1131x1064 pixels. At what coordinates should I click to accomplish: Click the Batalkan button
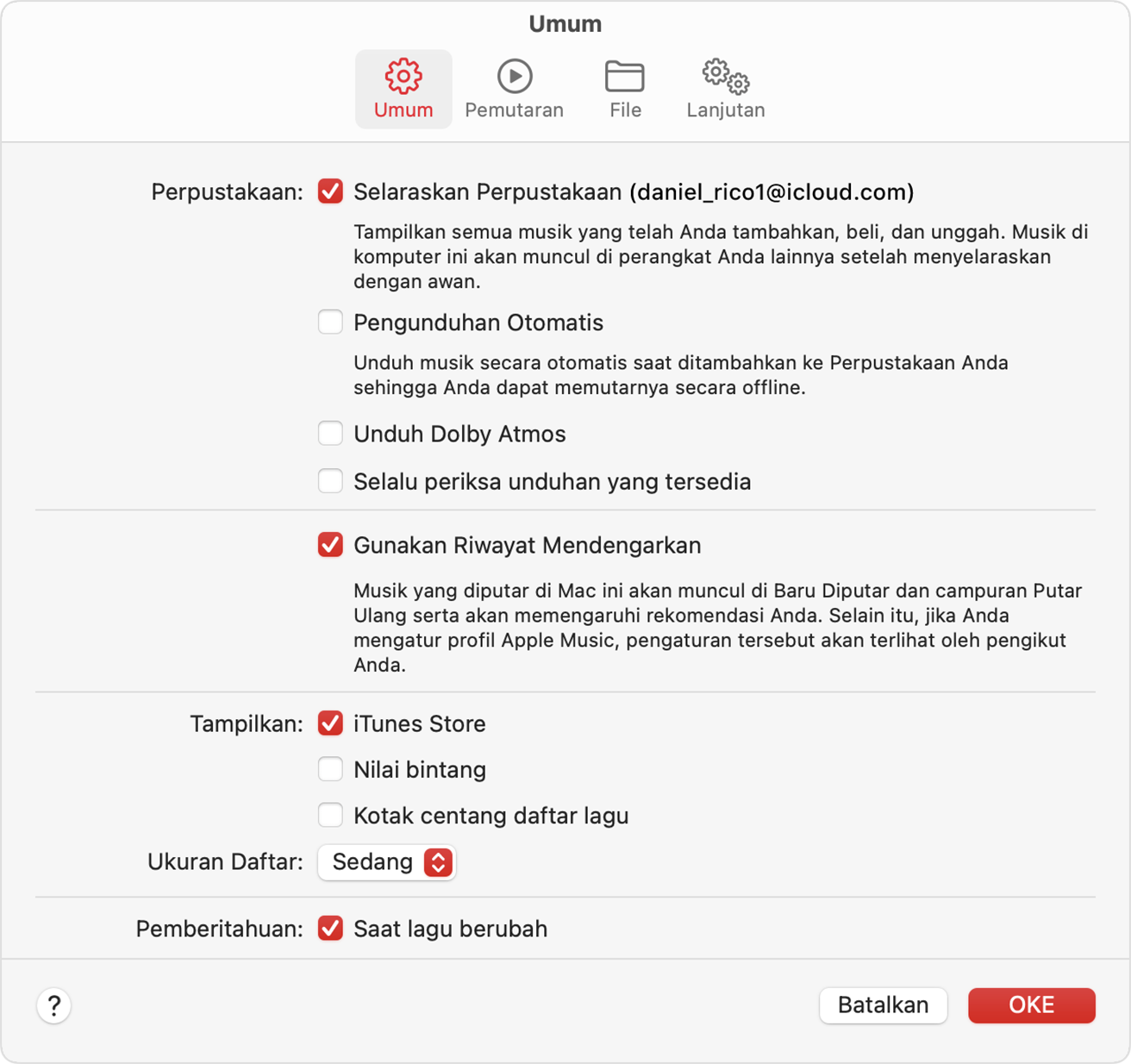point(884,1005)
